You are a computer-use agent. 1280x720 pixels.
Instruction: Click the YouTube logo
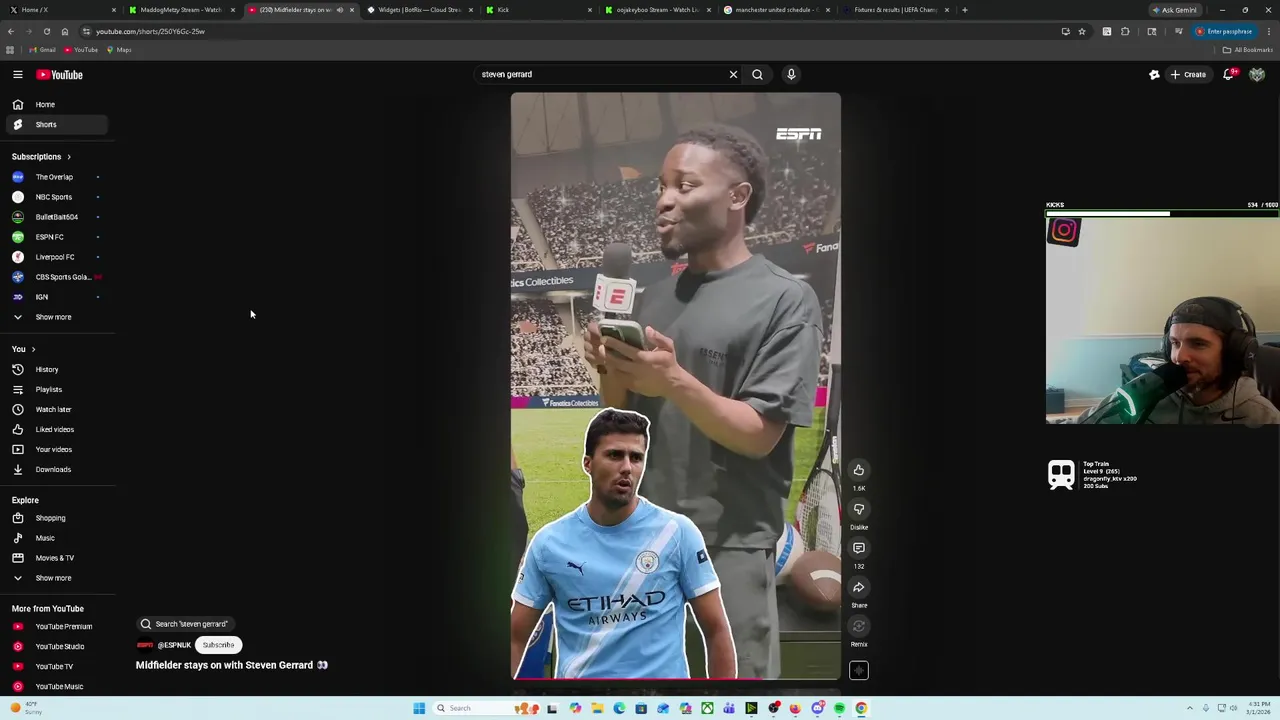pyautogui.click(x=60, y=74)
